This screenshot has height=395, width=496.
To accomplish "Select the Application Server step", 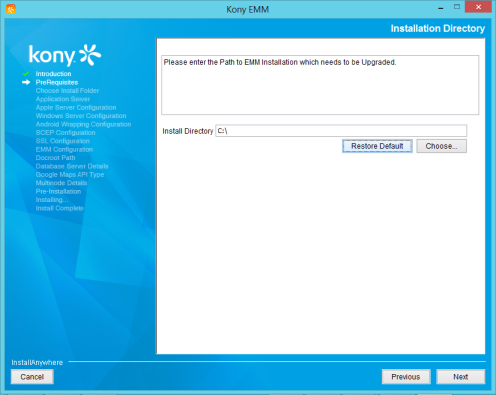I will 63,99.
